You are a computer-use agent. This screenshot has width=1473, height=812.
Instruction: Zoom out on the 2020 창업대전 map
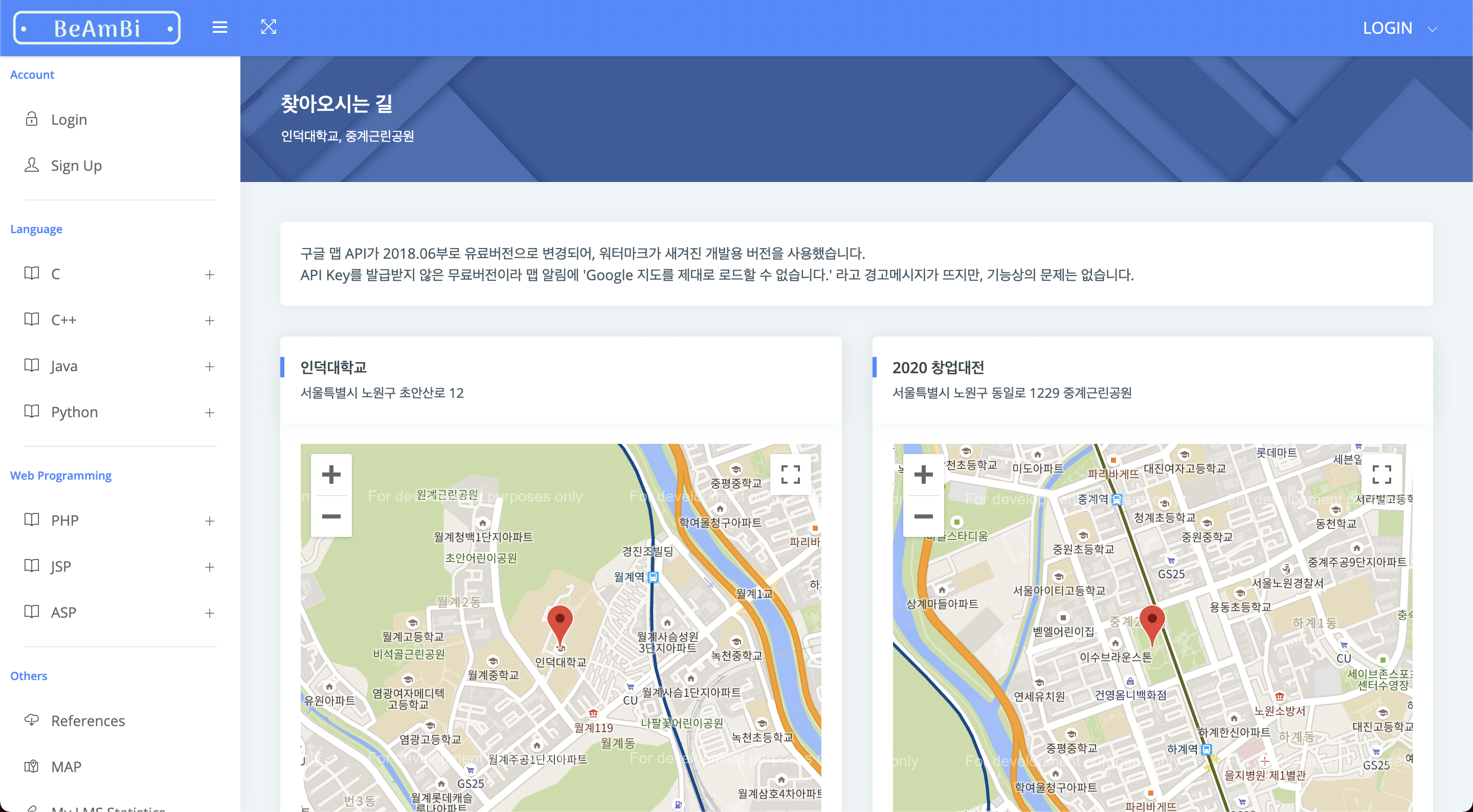pos(923,516)
